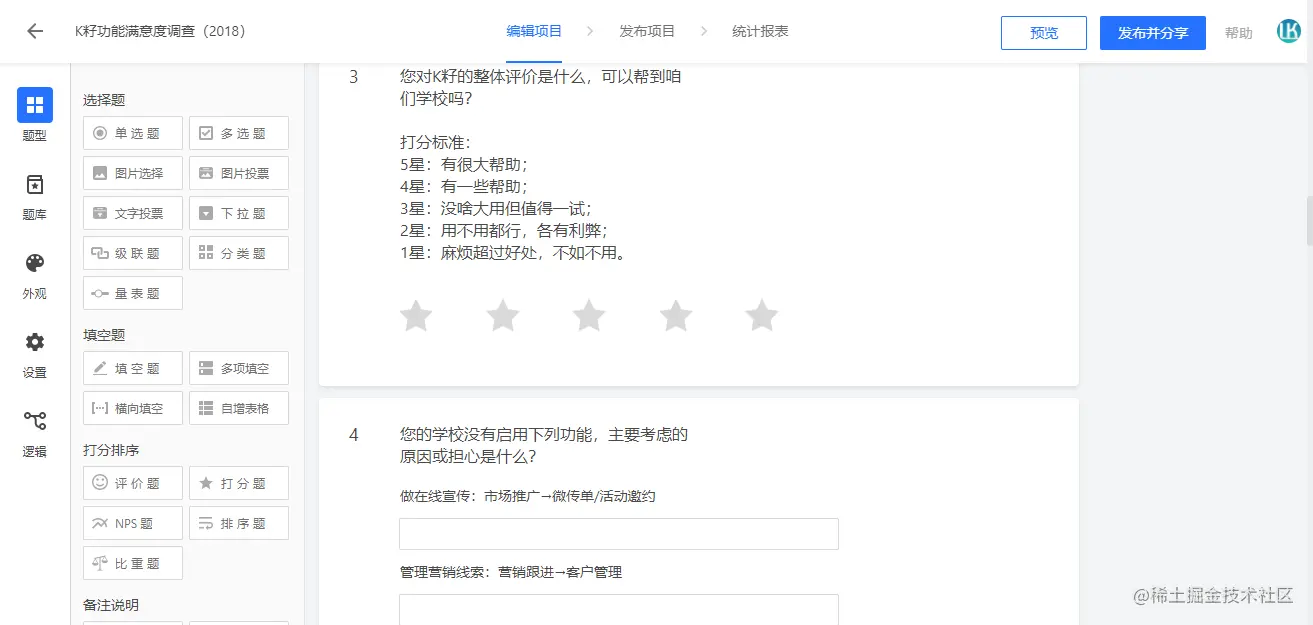Click the 管理营销线索 answer input field
1313x625 pixels.
(619, 610)
